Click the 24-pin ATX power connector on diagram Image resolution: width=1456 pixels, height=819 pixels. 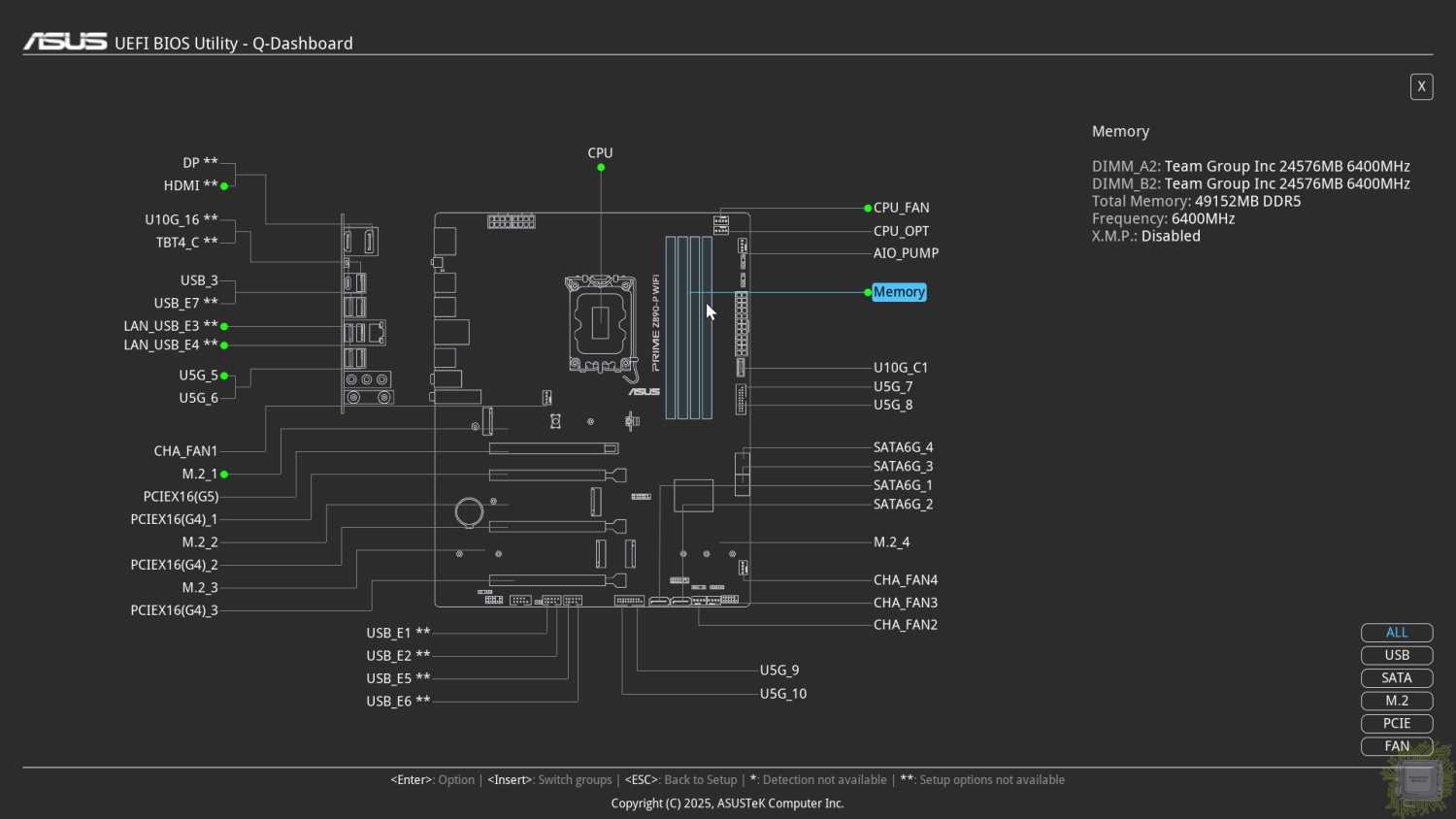click(x=742, y=323)
